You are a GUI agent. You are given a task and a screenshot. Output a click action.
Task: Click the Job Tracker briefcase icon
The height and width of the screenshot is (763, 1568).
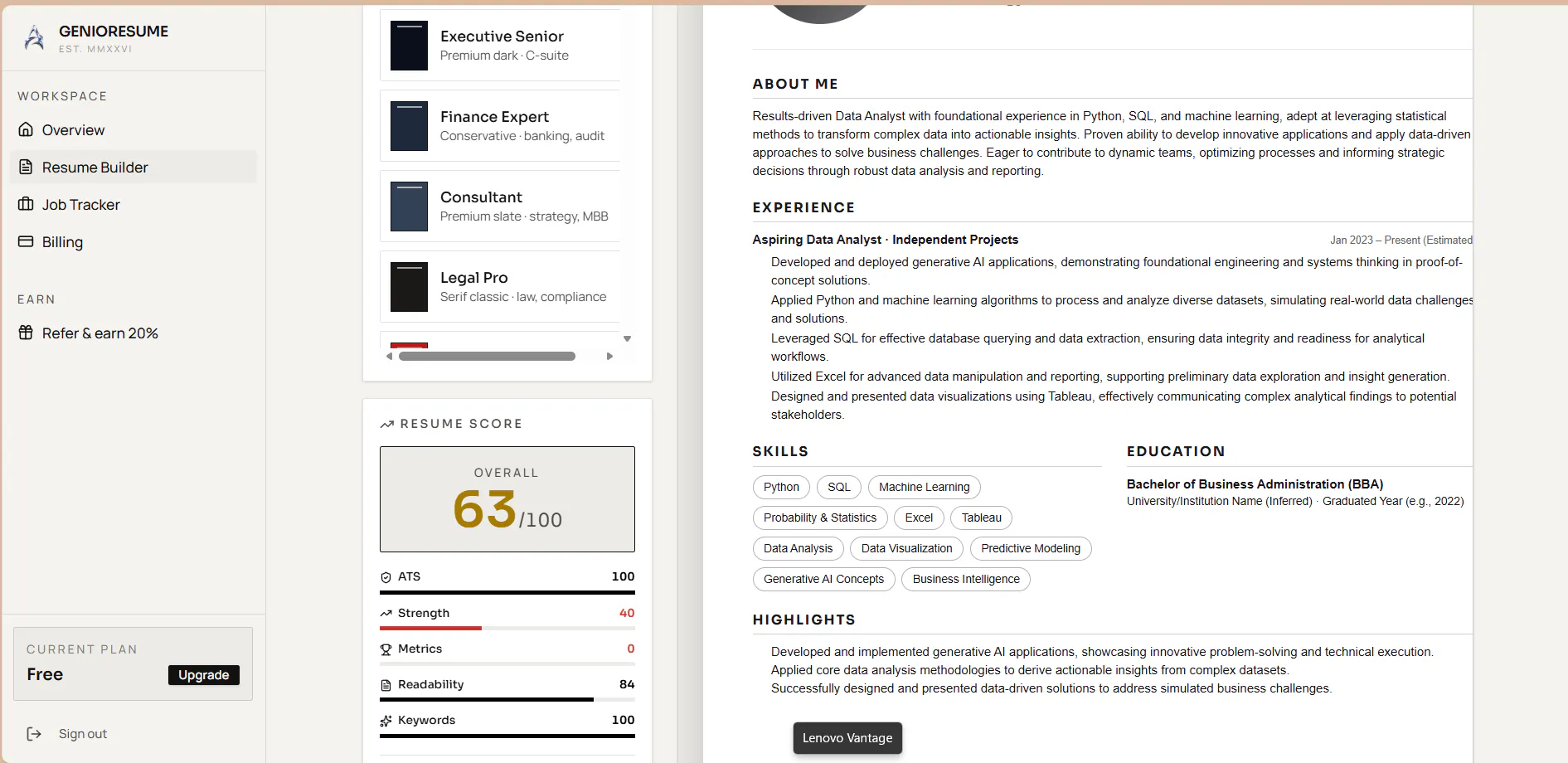(x=26, y=204)
